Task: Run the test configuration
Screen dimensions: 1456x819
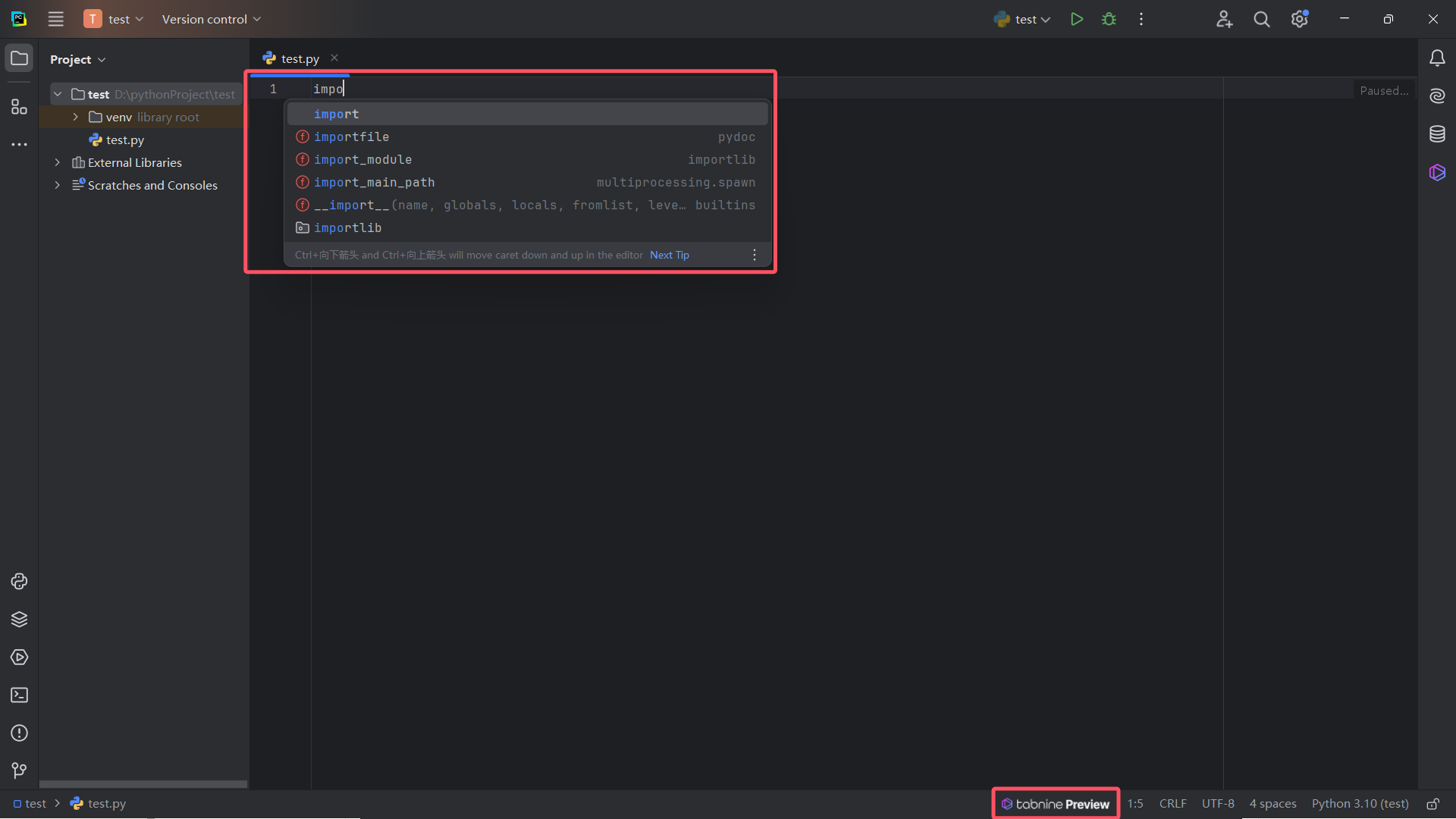Action: (1076, 19)
